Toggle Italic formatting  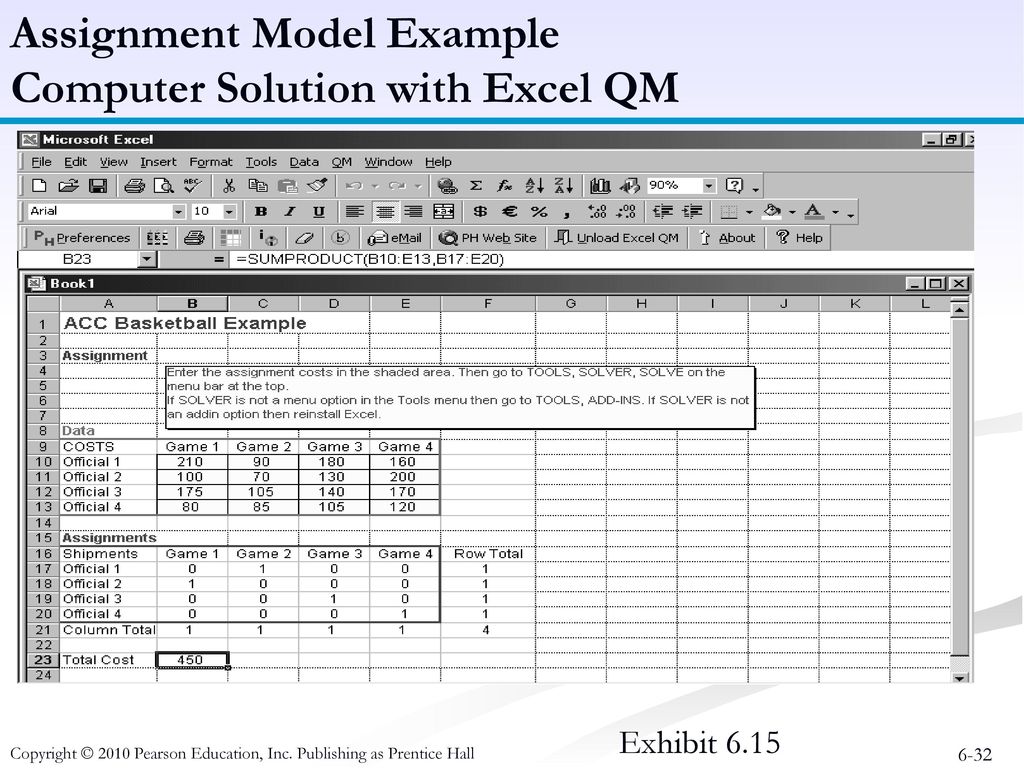[290, 212]
